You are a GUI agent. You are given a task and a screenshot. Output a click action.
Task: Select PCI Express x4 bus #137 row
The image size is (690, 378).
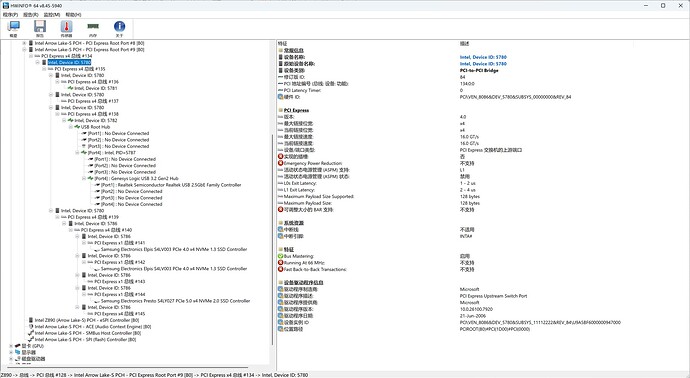pos(93,101)
